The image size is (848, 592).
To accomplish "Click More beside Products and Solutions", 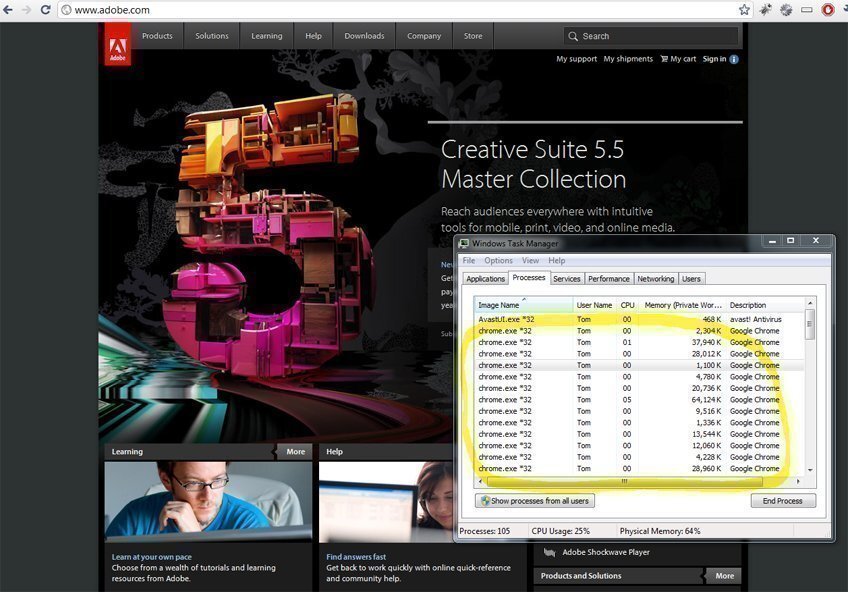I will [x=725, y=576].
